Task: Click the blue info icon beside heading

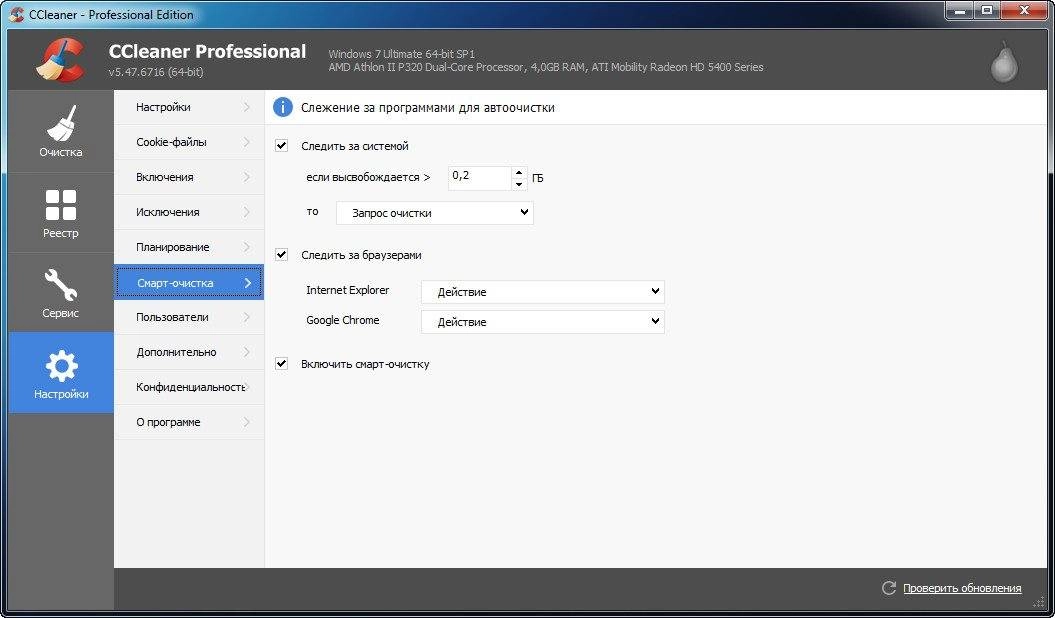Action: (283, 107)
